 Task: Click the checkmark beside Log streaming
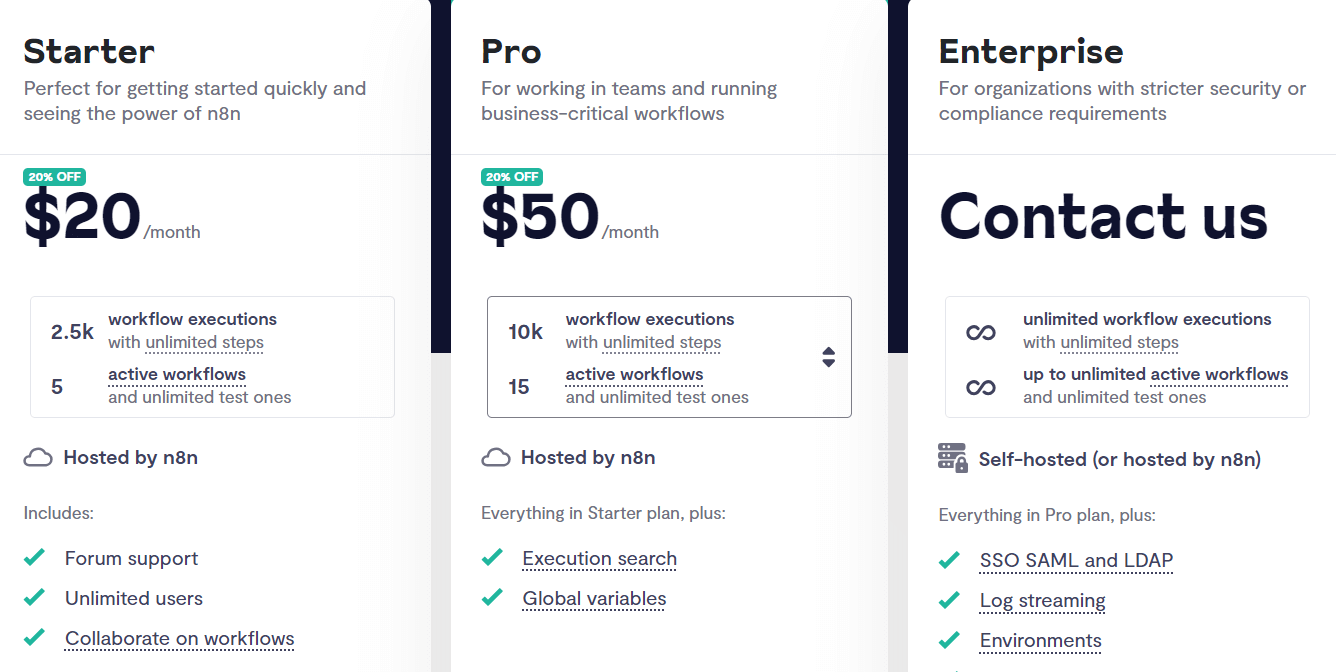(949, 601)
